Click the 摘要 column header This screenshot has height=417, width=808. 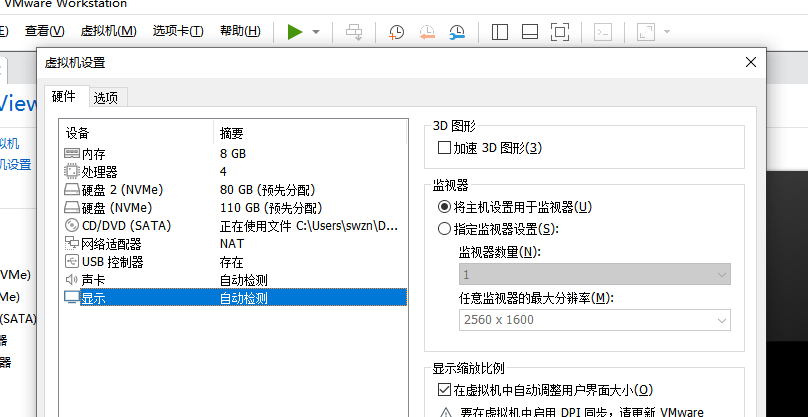310,134
